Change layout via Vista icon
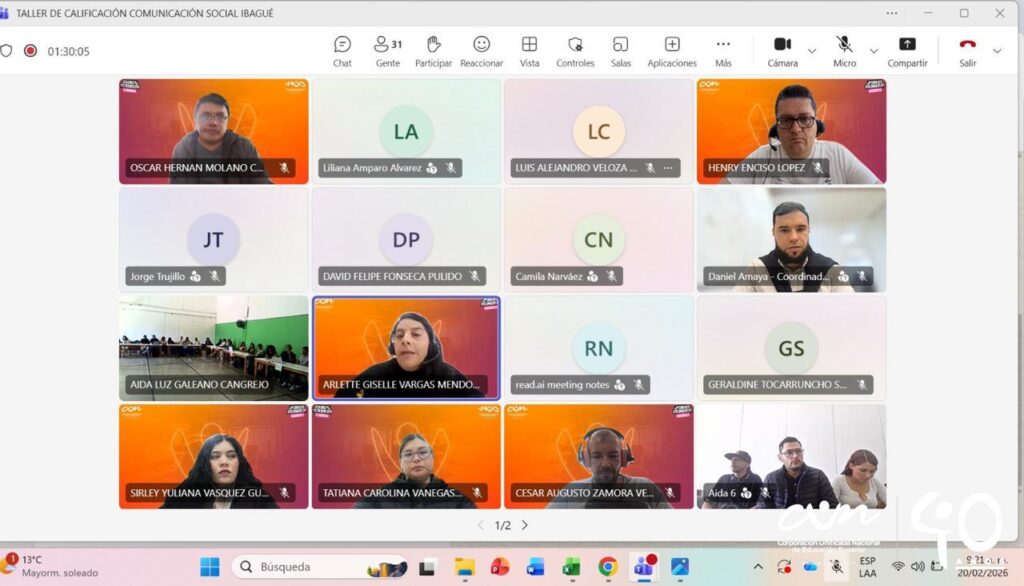The width and height of the screenshot is (1024, 586). point(529,51)
